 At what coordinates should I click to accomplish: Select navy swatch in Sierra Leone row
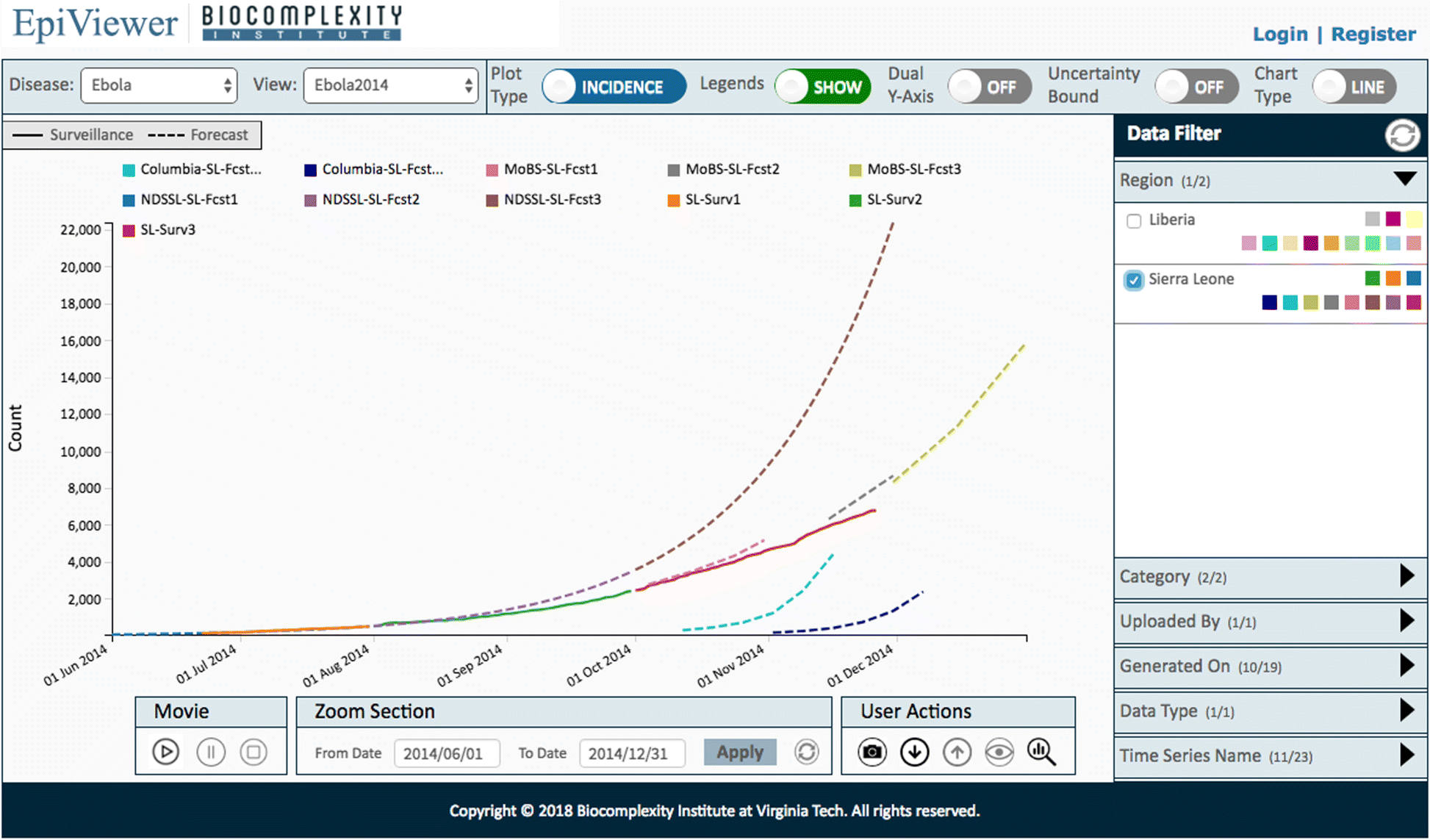pyautogui.click(x=1269, y=302)
